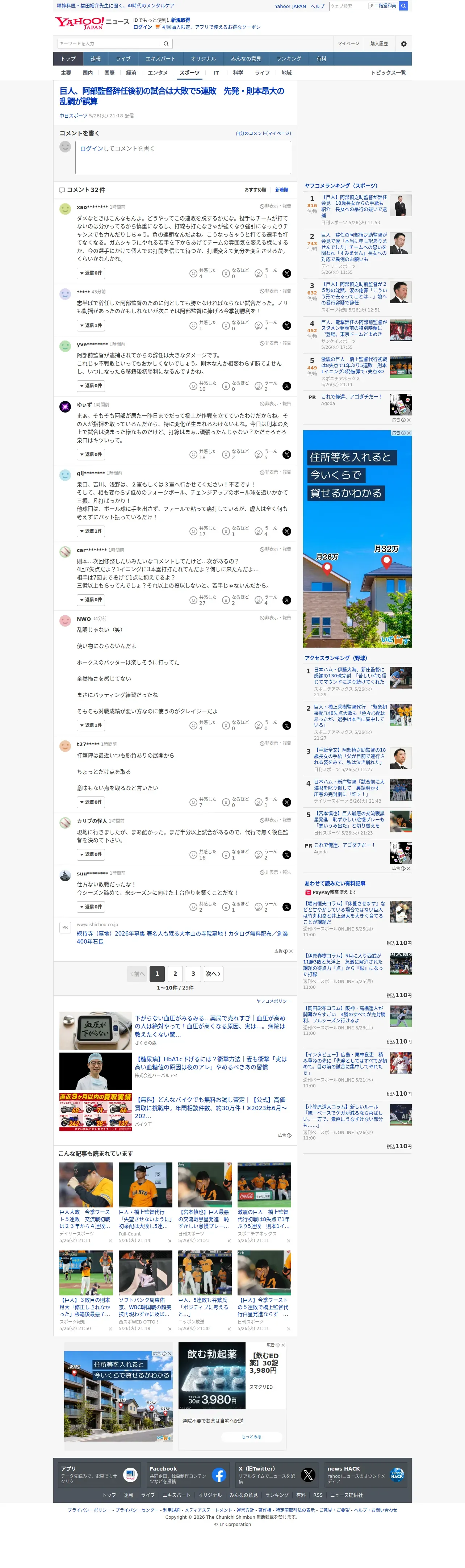Viewport: 465px width, 1568px height.
Task: Click 共感した smiley on カリブの怪人 comment
Action: coord(193,854)
